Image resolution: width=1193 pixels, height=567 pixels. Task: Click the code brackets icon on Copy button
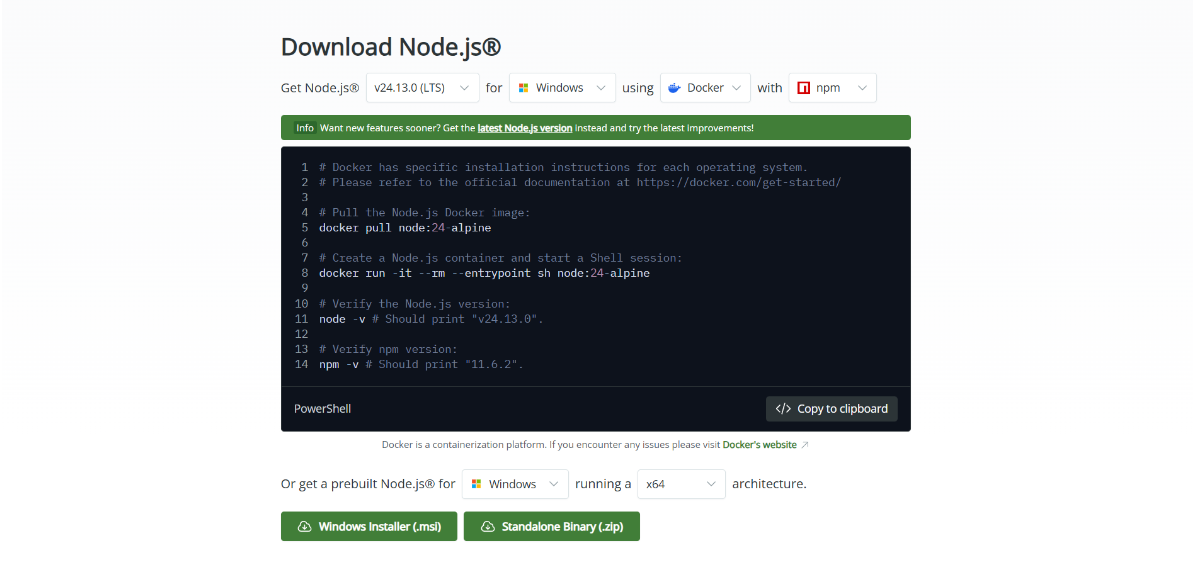click(x=783, y=409)
